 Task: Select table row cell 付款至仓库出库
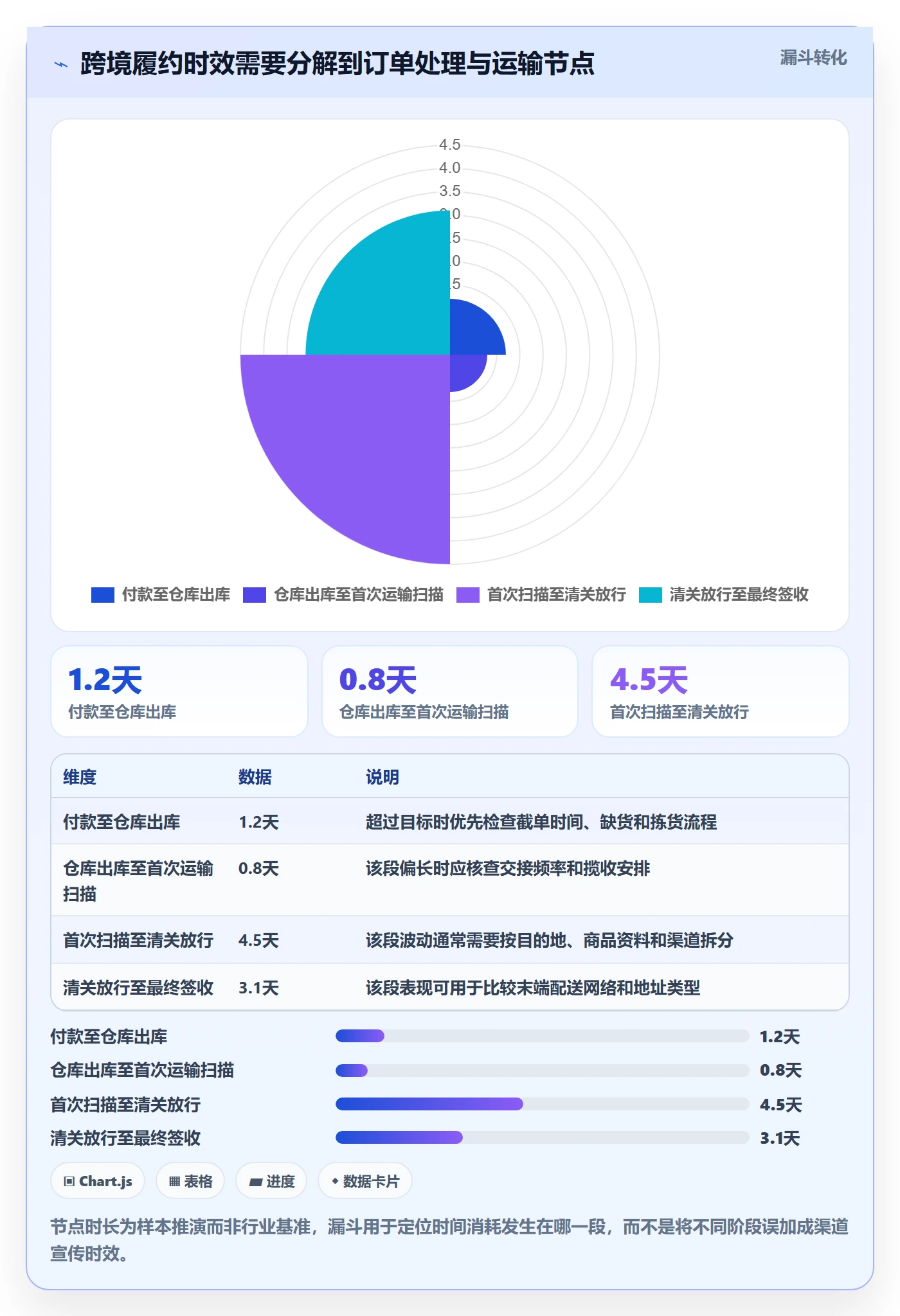[x=122, y=822]
